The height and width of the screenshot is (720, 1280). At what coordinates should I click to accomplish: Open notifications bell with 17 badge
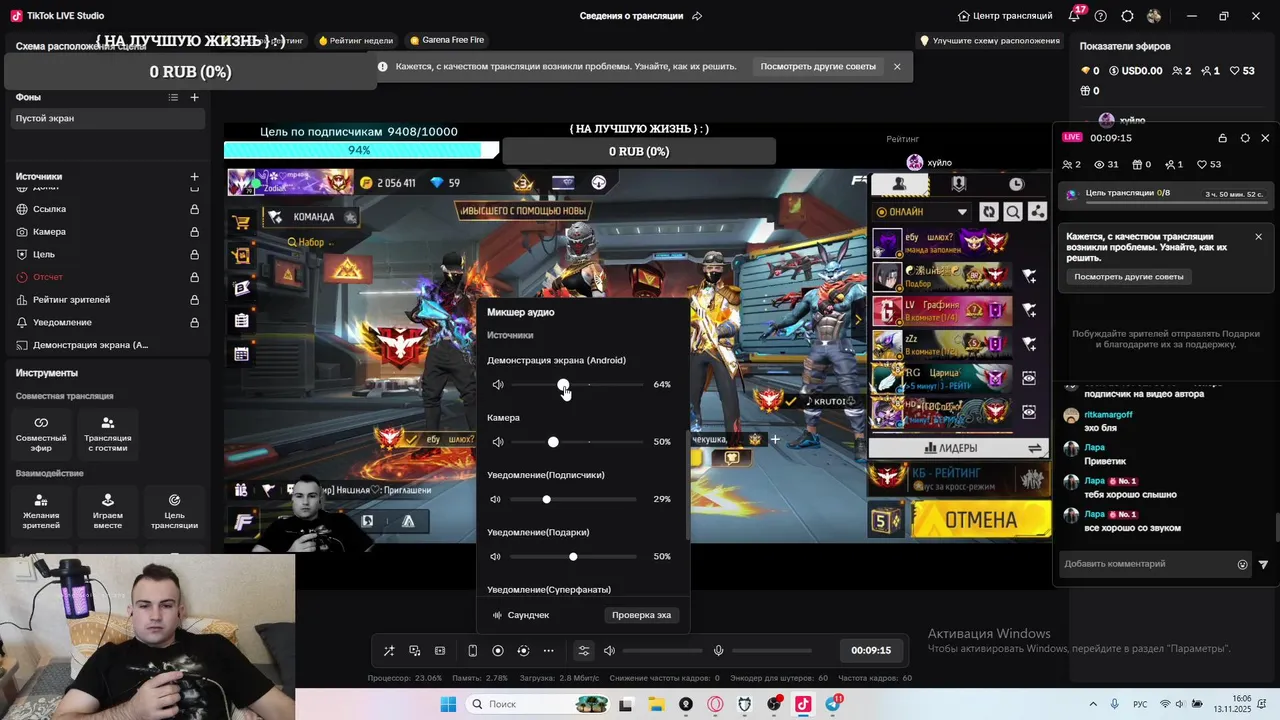point(1075,16)
